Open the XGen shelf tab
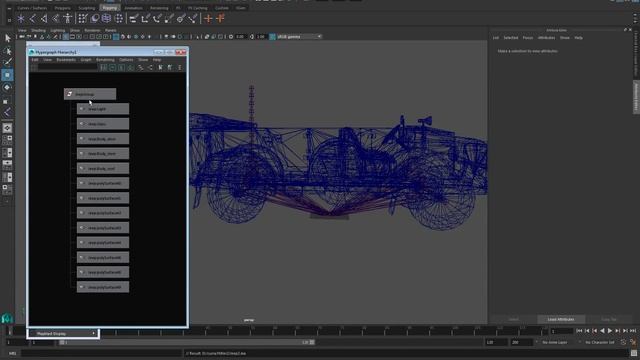The height and width of the screenshot is (360, 640). 241,8
